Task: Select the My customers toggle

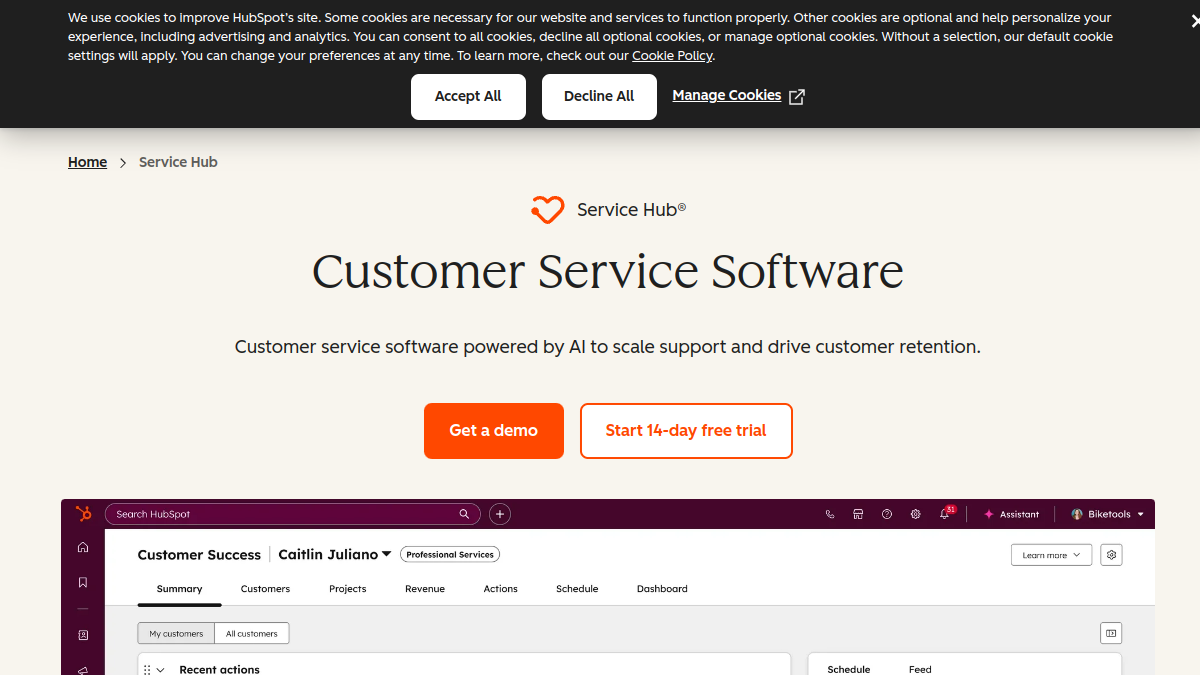Action: [x=176, y=633]
